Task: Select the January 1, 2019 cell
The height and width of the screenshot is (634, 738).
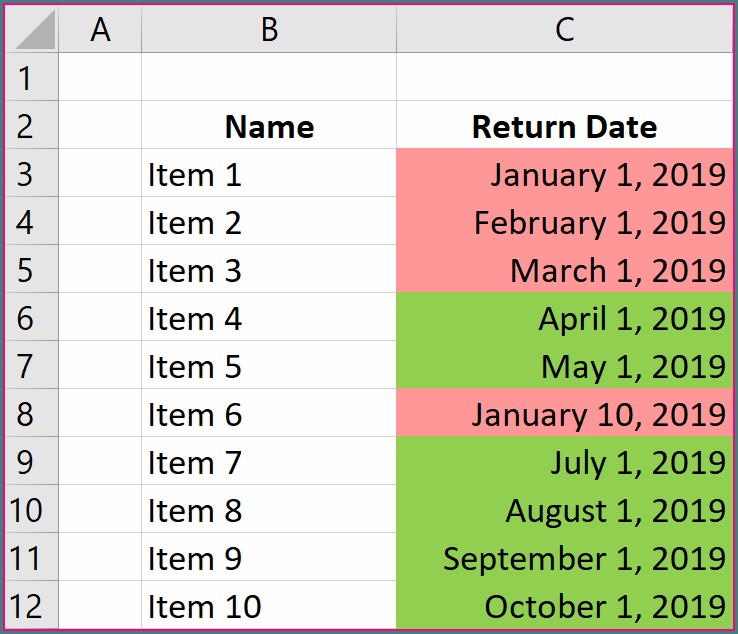Action: pyautogui.click(x=564, y=175)
